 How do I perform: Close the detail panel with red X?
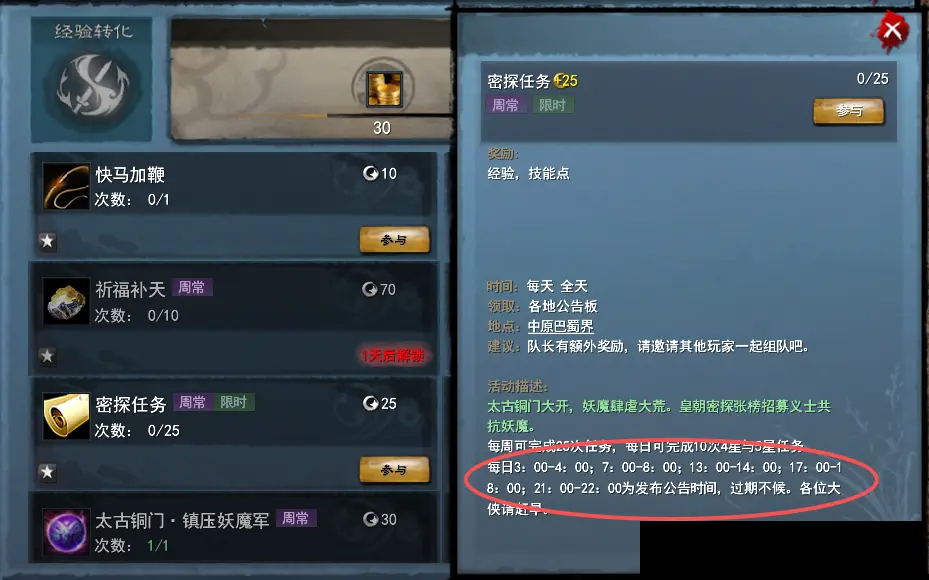point(892,30)
